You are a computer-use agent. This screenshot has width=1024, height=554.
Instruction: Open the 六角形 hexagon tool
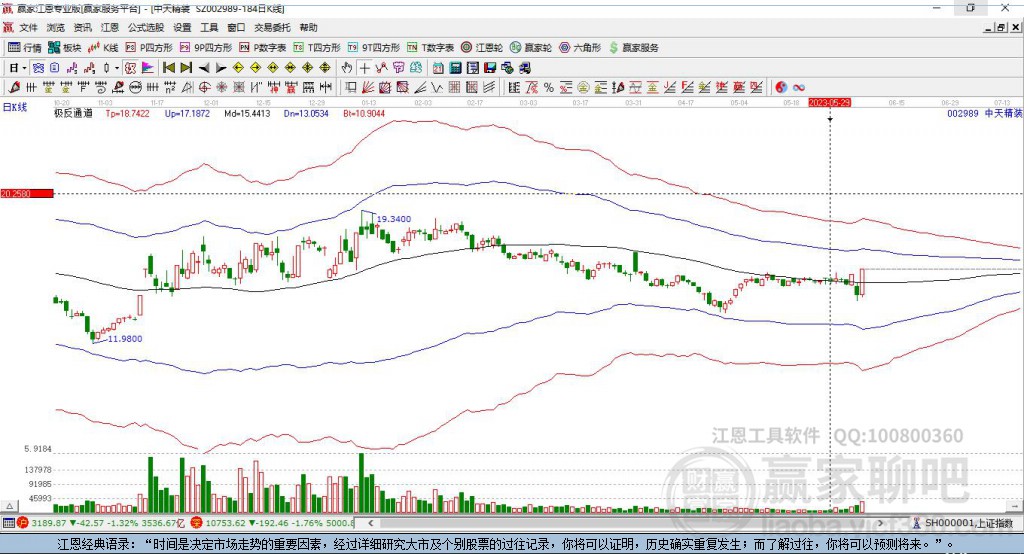click(x=580, y=48)
